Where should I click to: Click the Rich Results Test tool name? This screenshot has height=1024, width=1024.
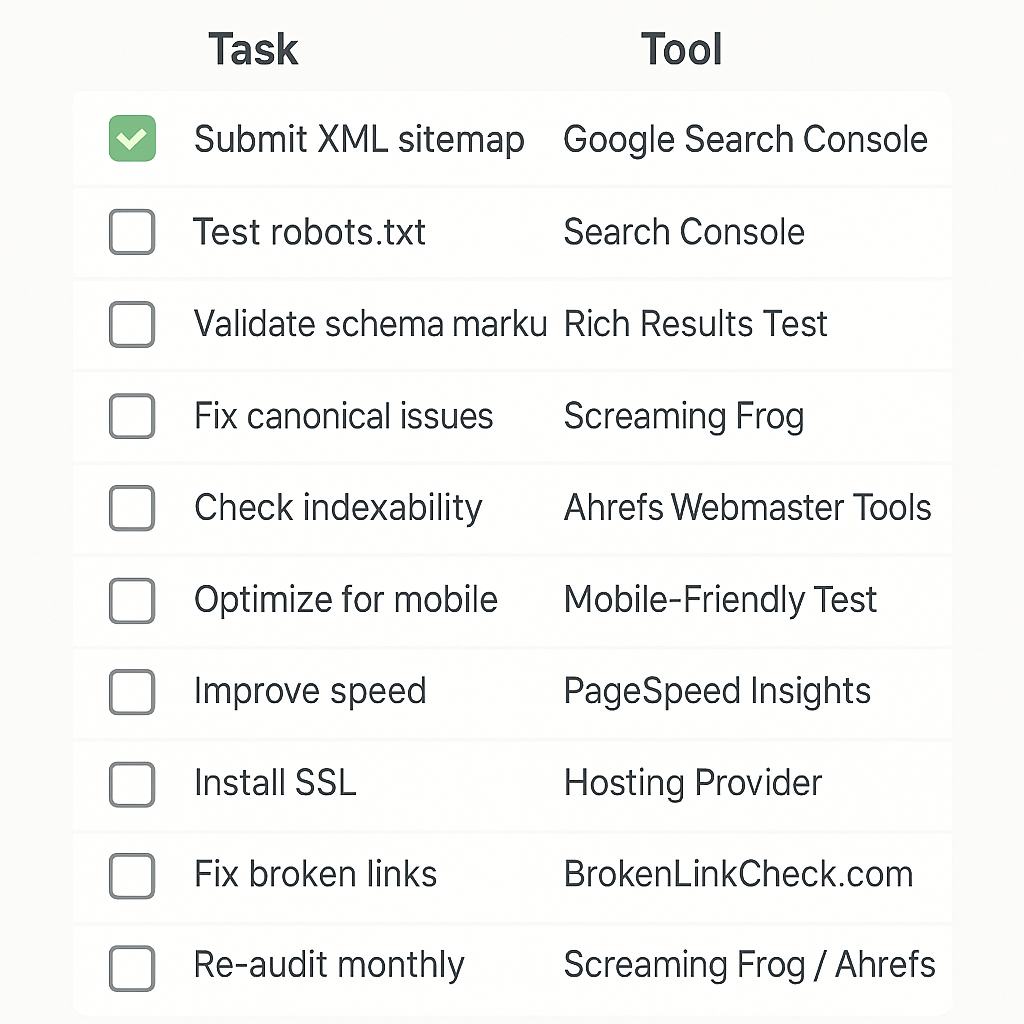click(x=696, y=324)
